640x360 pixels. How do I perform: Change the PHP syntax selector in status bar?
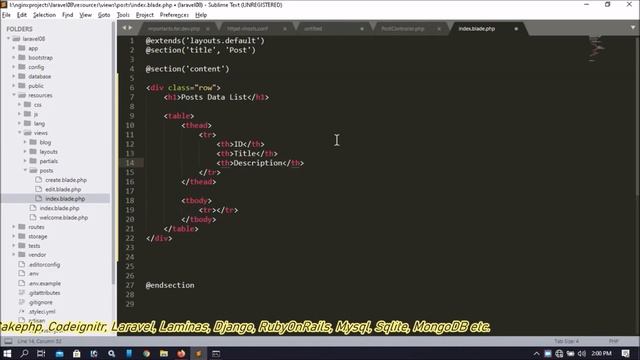613,341
